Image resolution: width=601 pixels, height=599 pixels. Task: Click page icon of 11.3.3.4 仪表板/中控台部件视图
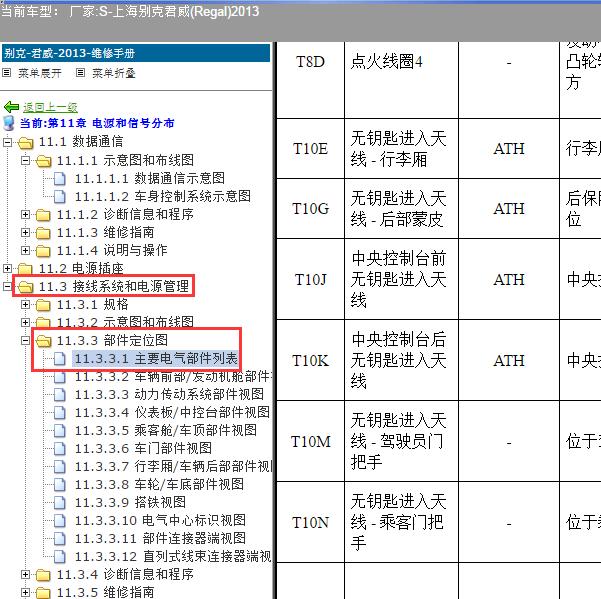(x=59, y=412)
